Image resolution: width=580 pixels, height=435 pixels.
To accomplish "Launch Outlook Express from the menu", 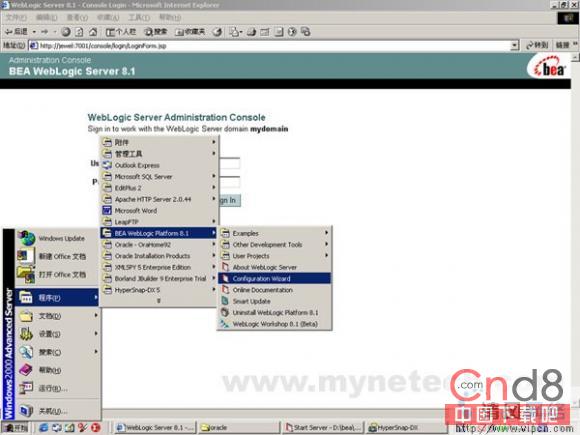I will coord(159,165).
